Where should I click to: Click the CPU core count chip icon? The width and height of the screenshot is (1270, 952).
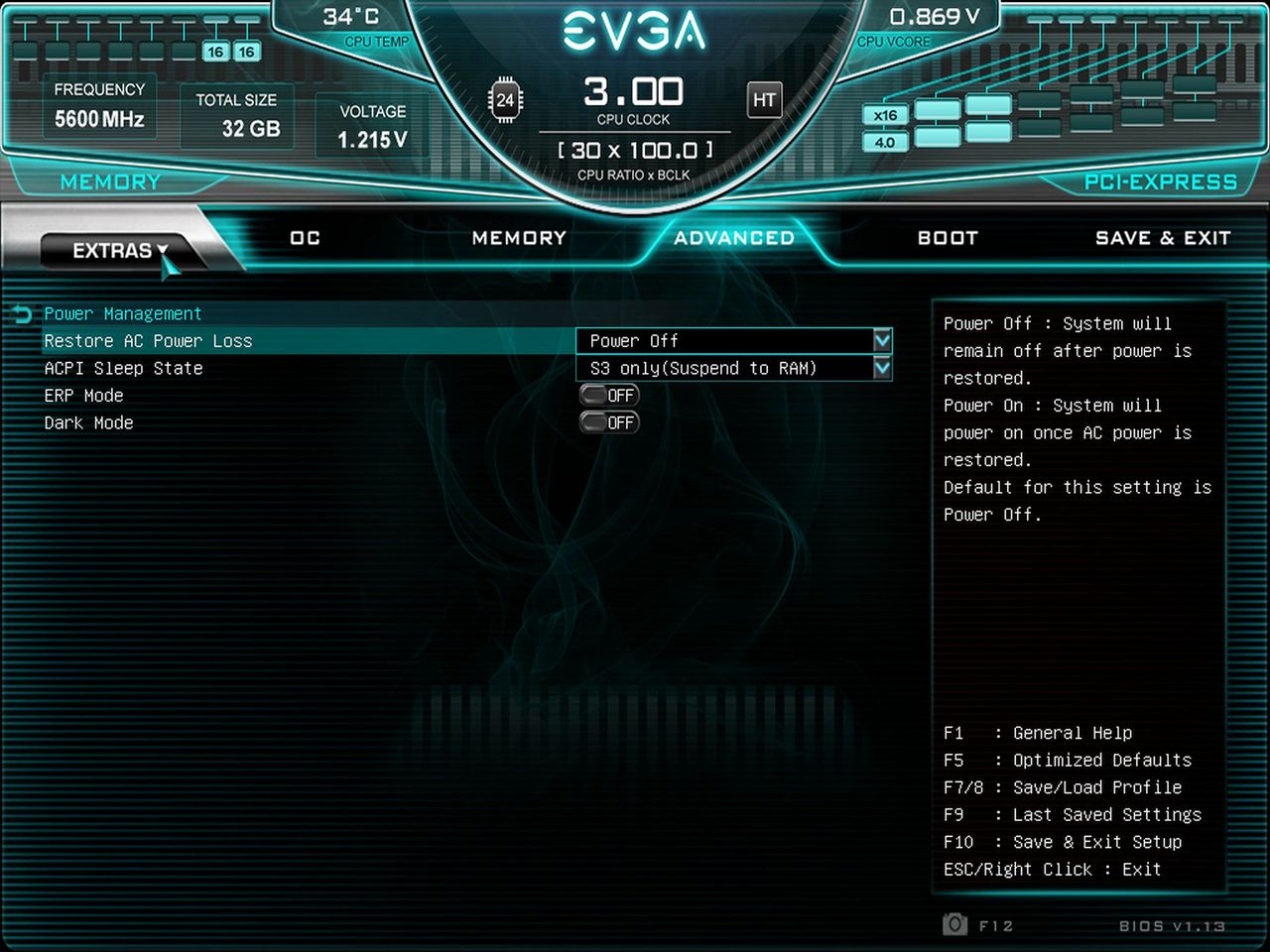point(505,100)
